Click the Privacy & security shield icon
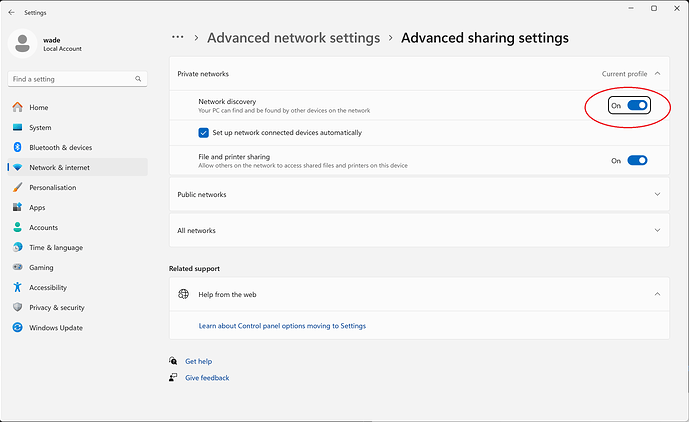 [x=18, y=307]
